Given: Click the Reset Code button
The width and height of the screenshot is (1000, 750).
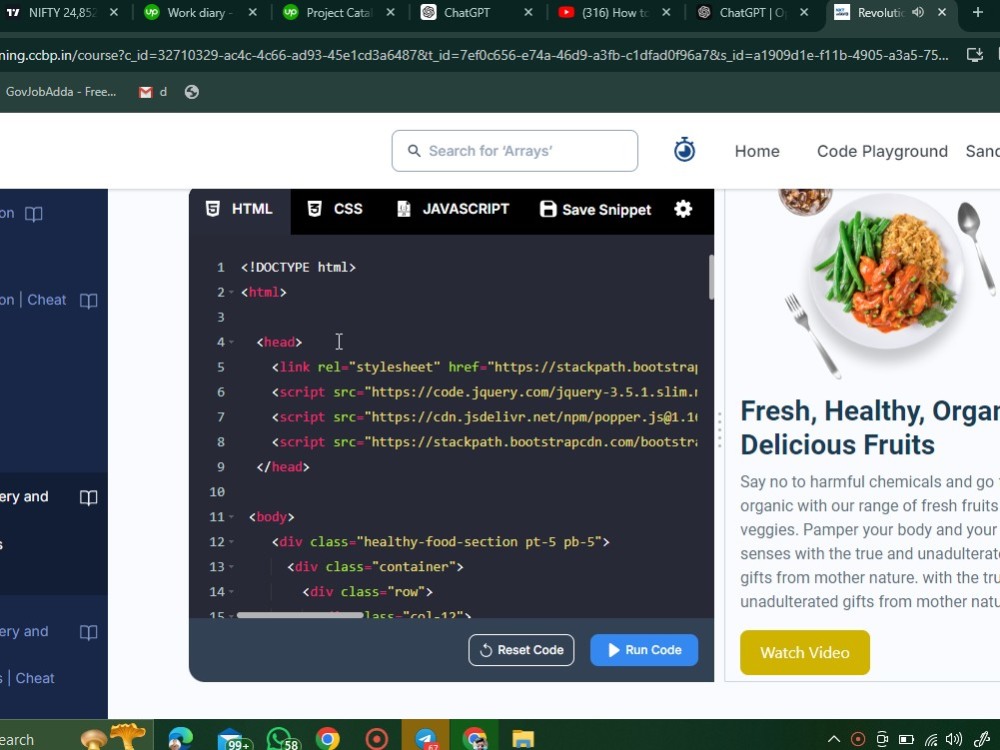Looking at the screenshot, I should pos(521,650).
